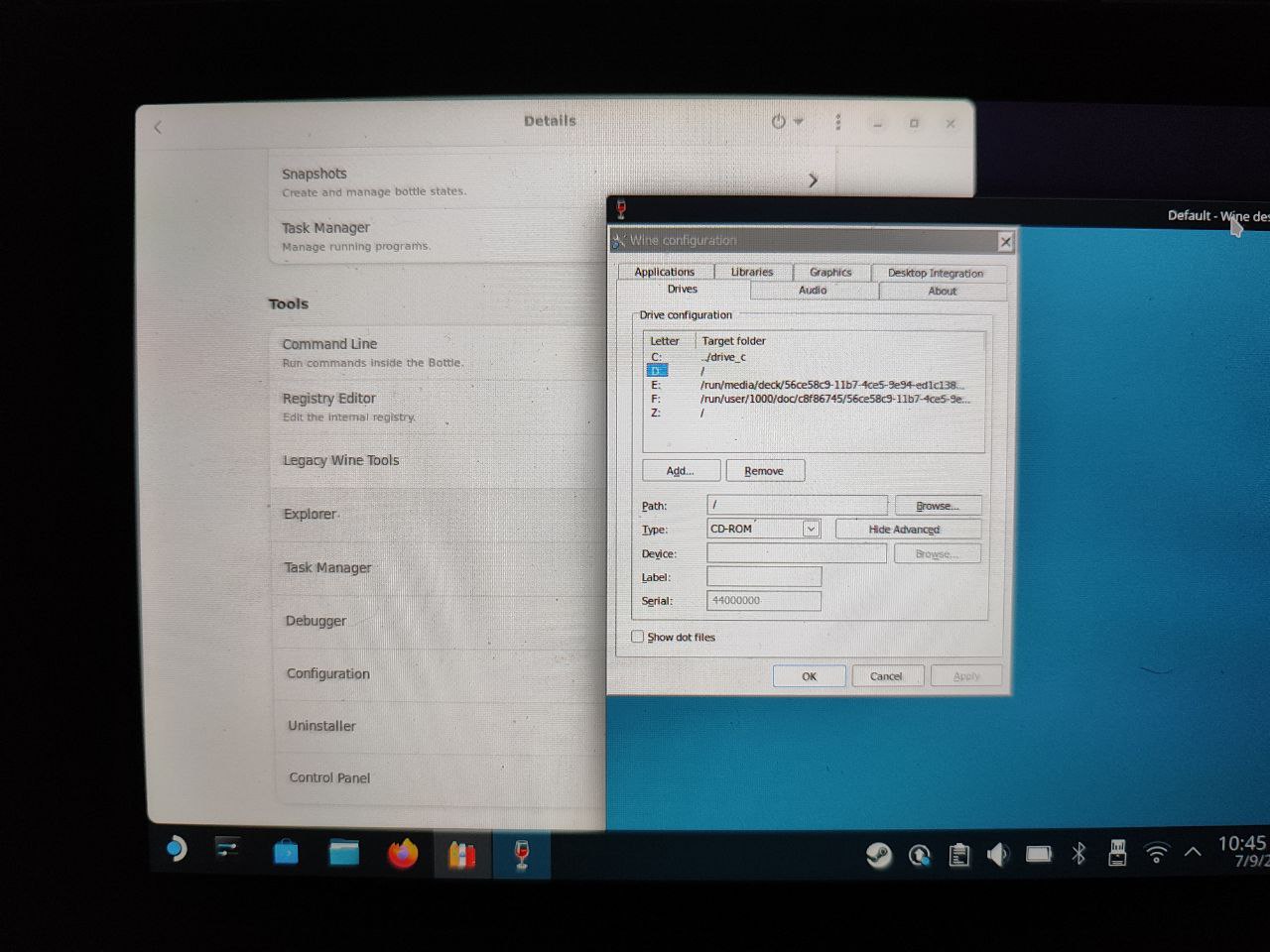This screenshot has width=1270, height=952.
Task: Open the Dolphin file manager taskbar icon
Action: [344, 852]
